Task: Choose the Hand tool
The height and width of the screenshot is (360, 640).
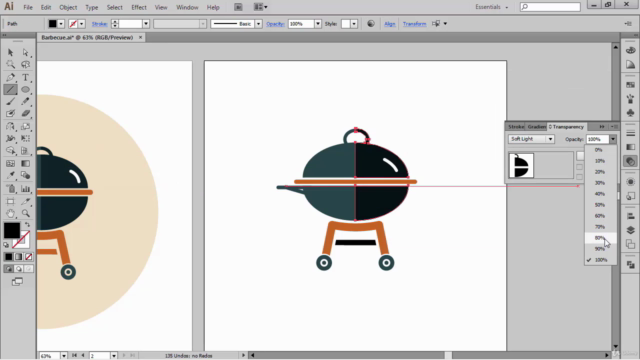Action: point(11,213)
